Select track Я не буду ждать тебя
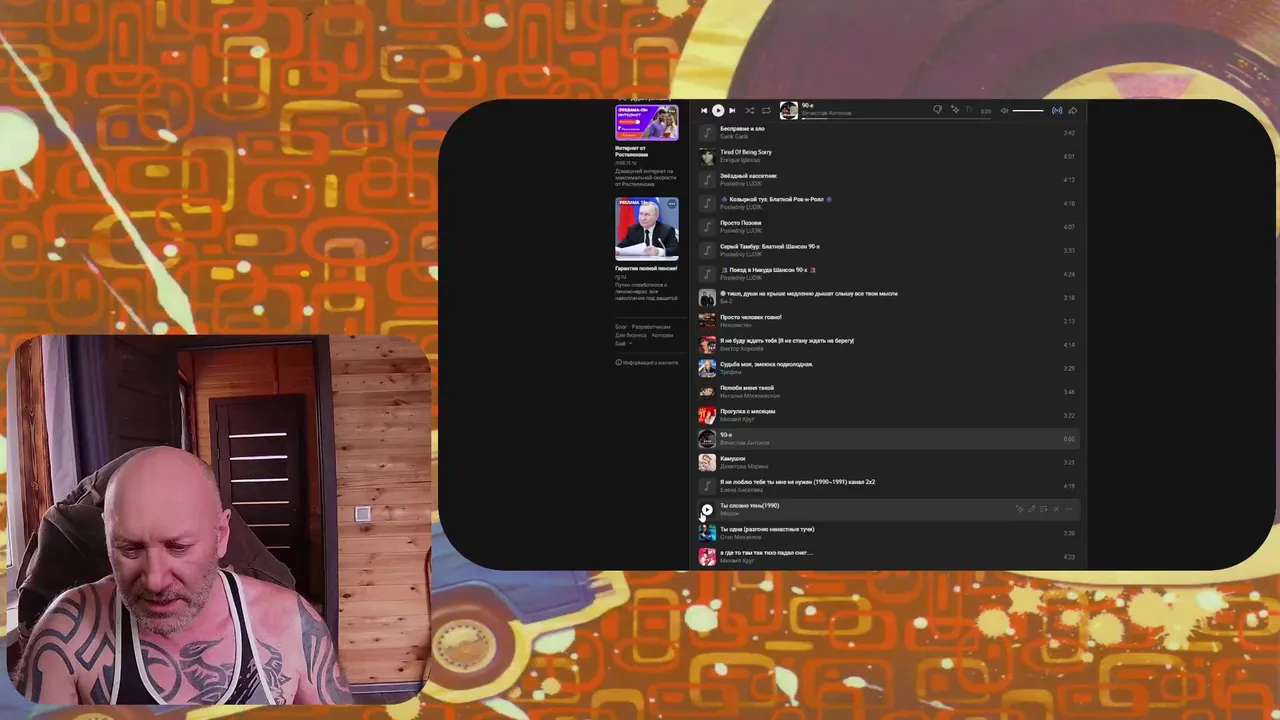This screenshot has height=720, width=1280. coord(787,340)
